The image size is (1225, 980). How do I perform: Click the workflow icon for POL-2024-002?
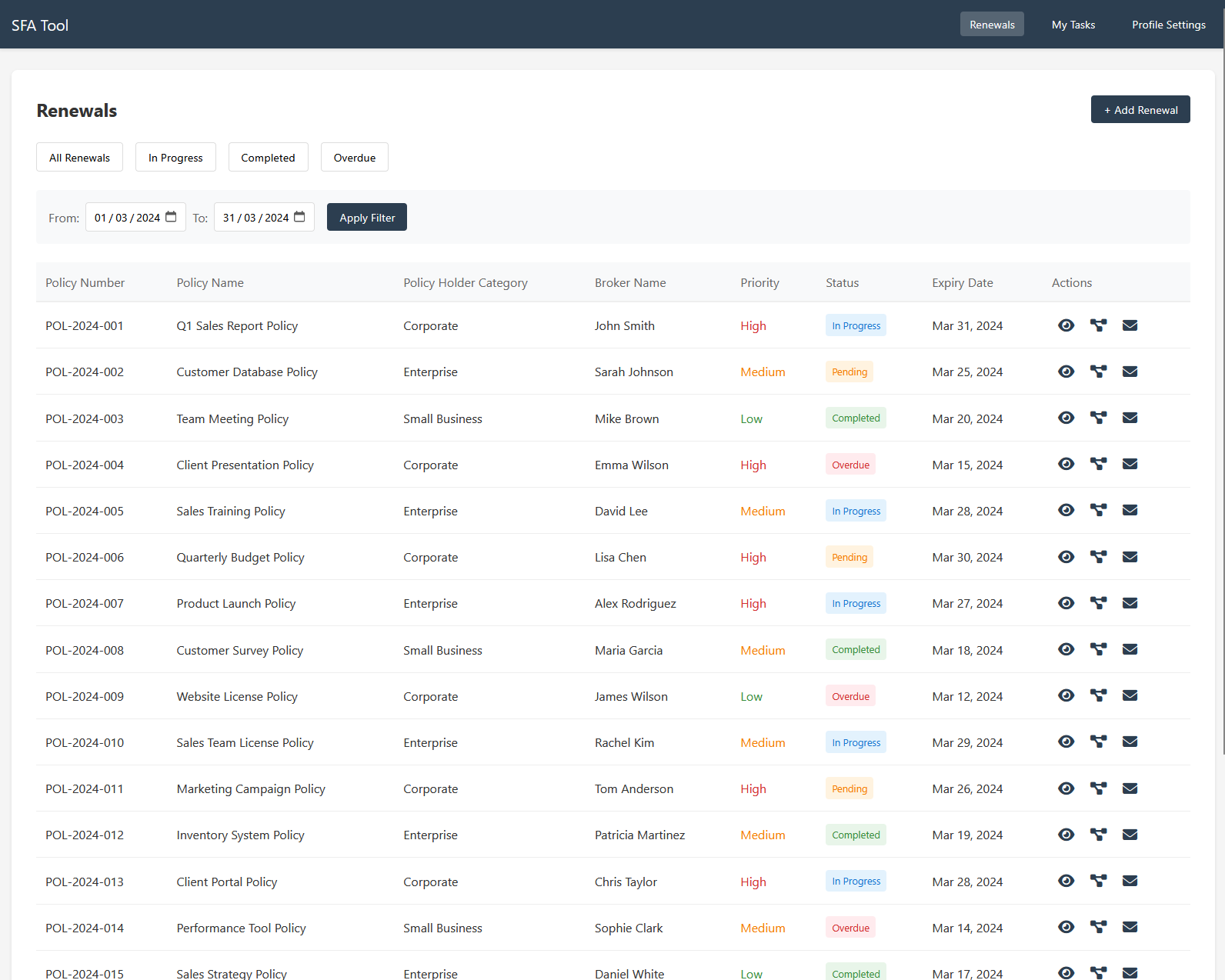pos(1098,372)
